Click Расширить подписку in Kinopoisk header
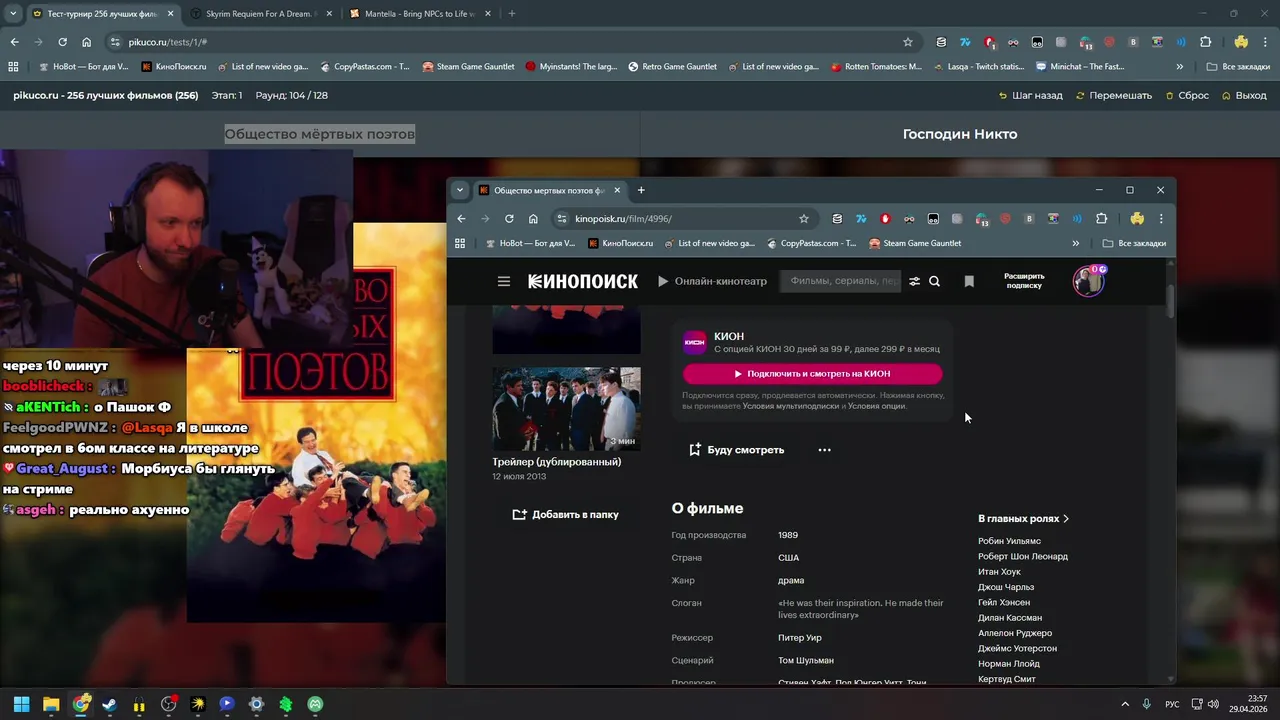The height and width of the screenshot is (720, 1280). pos(1024,281)
